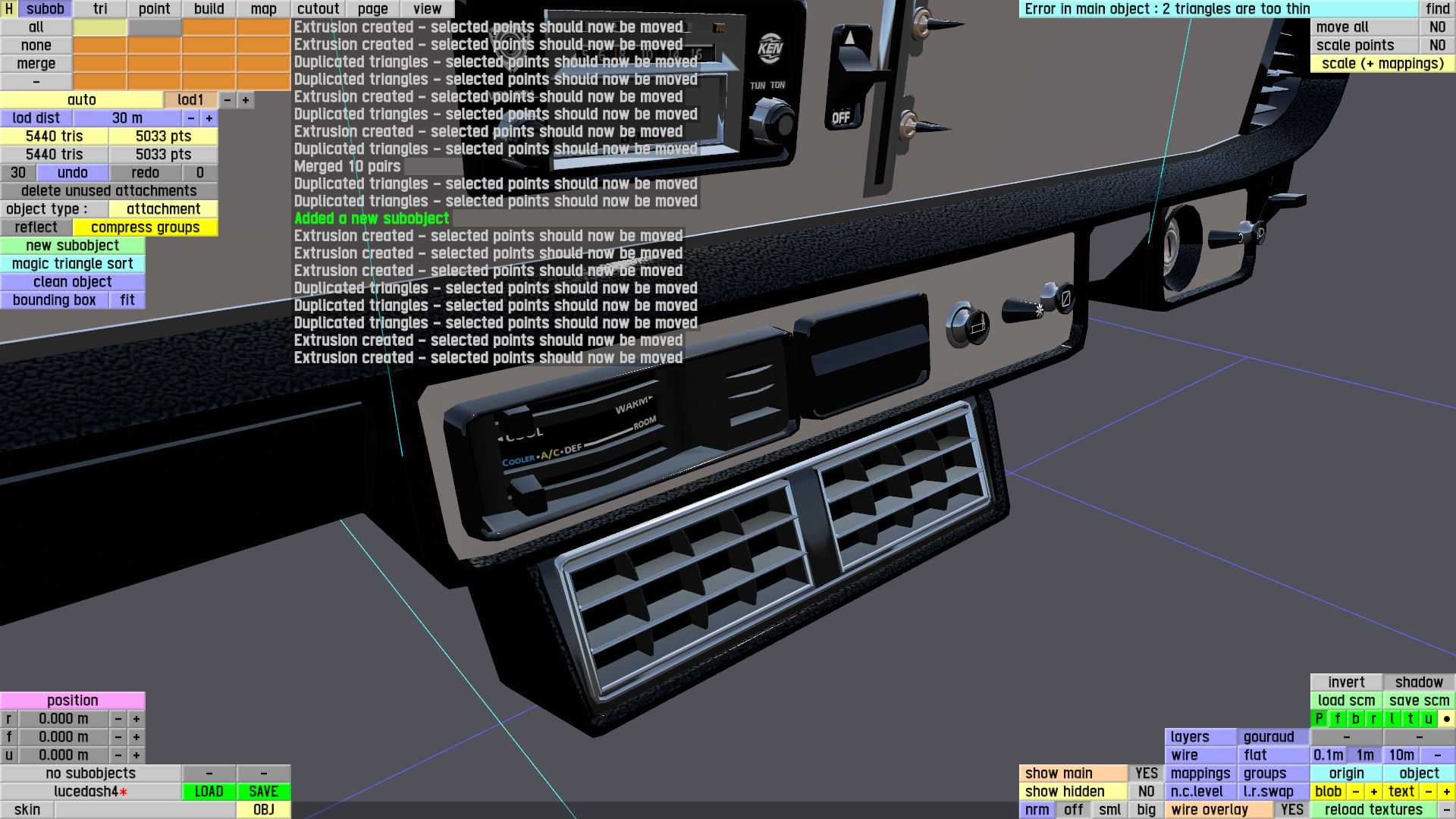1456x819 pixels.
Task: Open the object type attachment selector
Action: point(163,209)
